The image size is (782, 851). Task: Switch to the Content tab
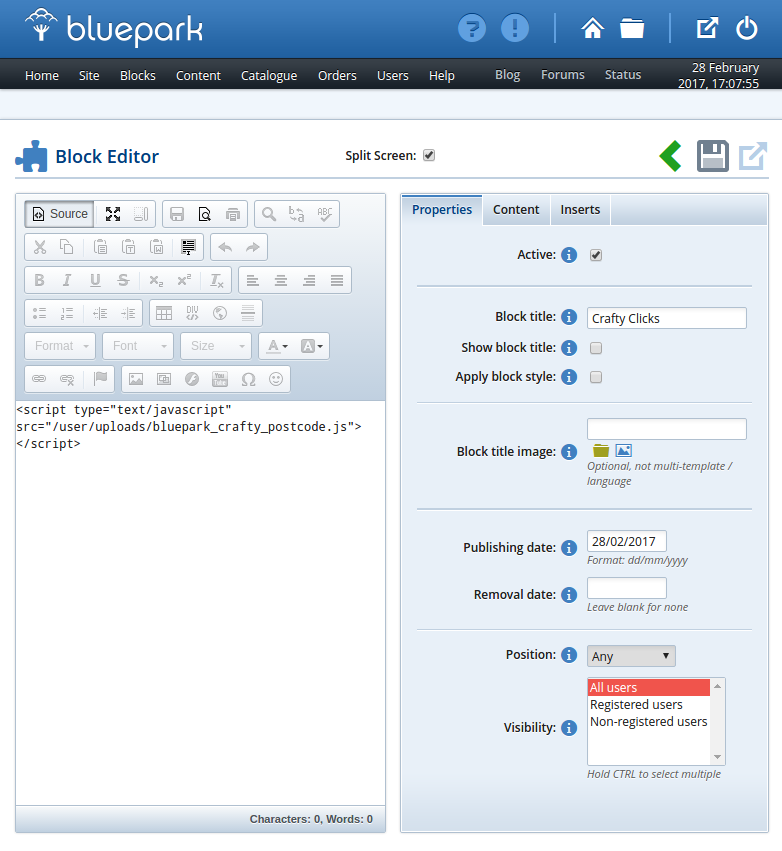click(516, 209)
